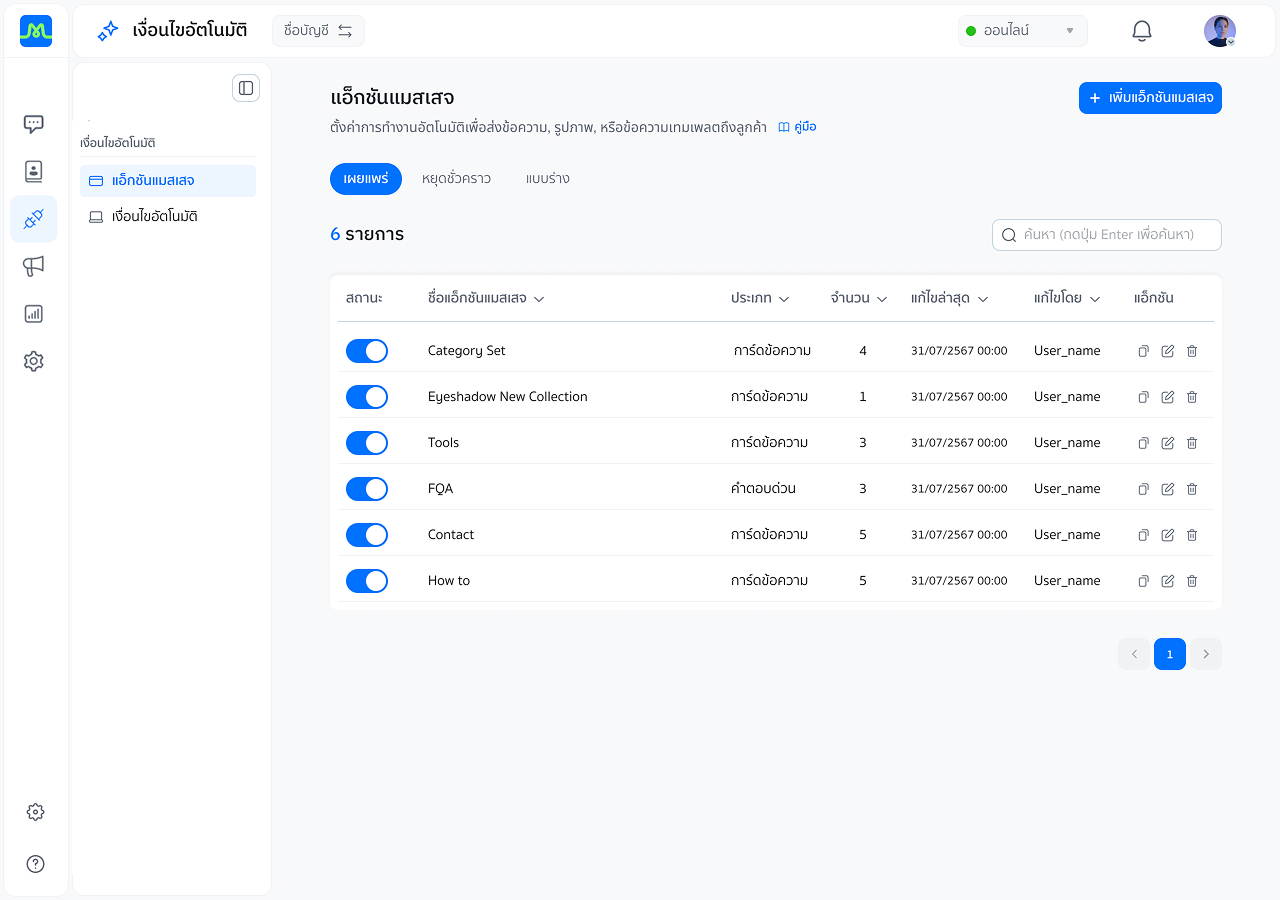Open the notifications bell

click(1142, 31)
